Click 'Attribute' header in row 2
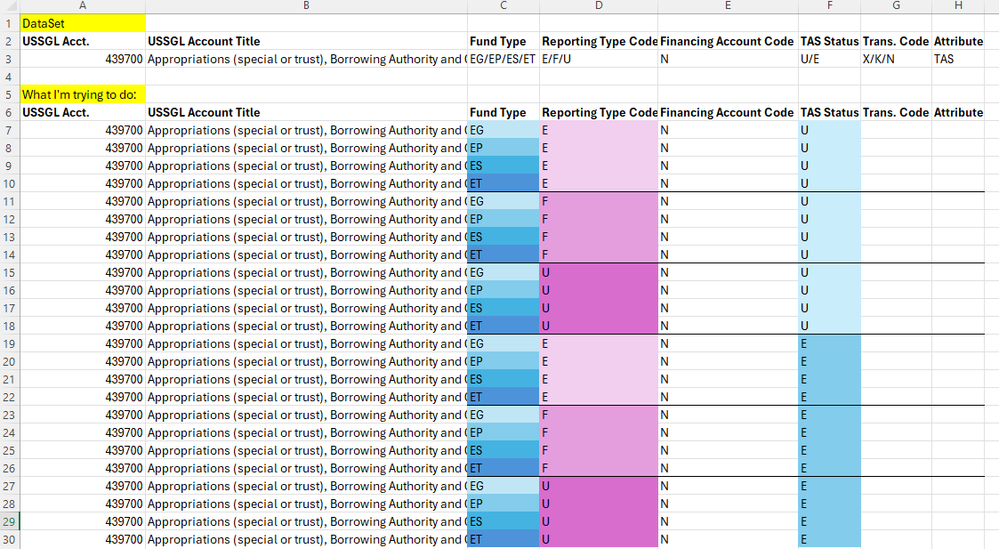The width and height of the screenshot is (999, 549). (958, 41)
